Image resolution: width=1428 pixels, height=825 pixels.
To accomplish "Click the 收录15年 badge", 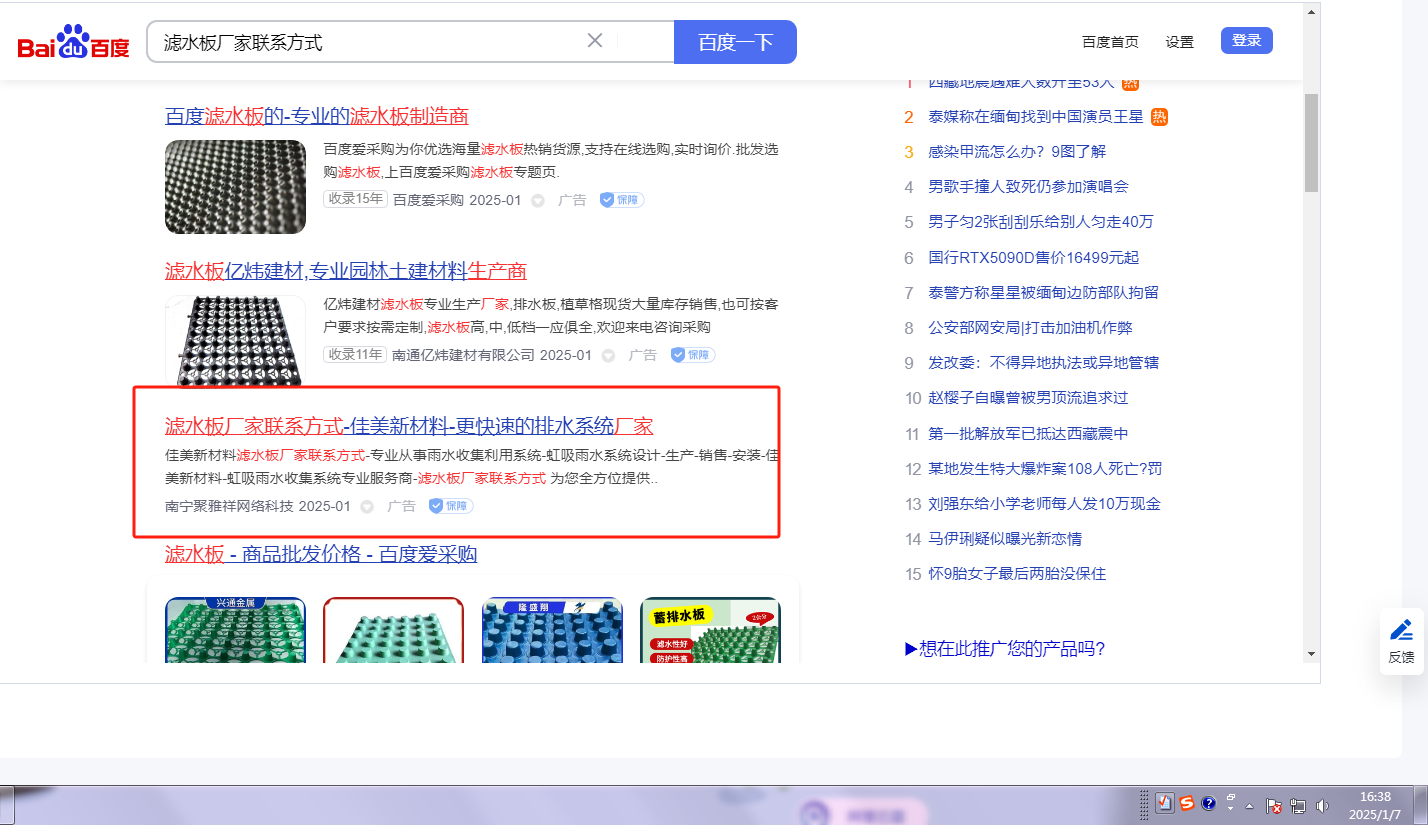I will click(x=355, y=199).
